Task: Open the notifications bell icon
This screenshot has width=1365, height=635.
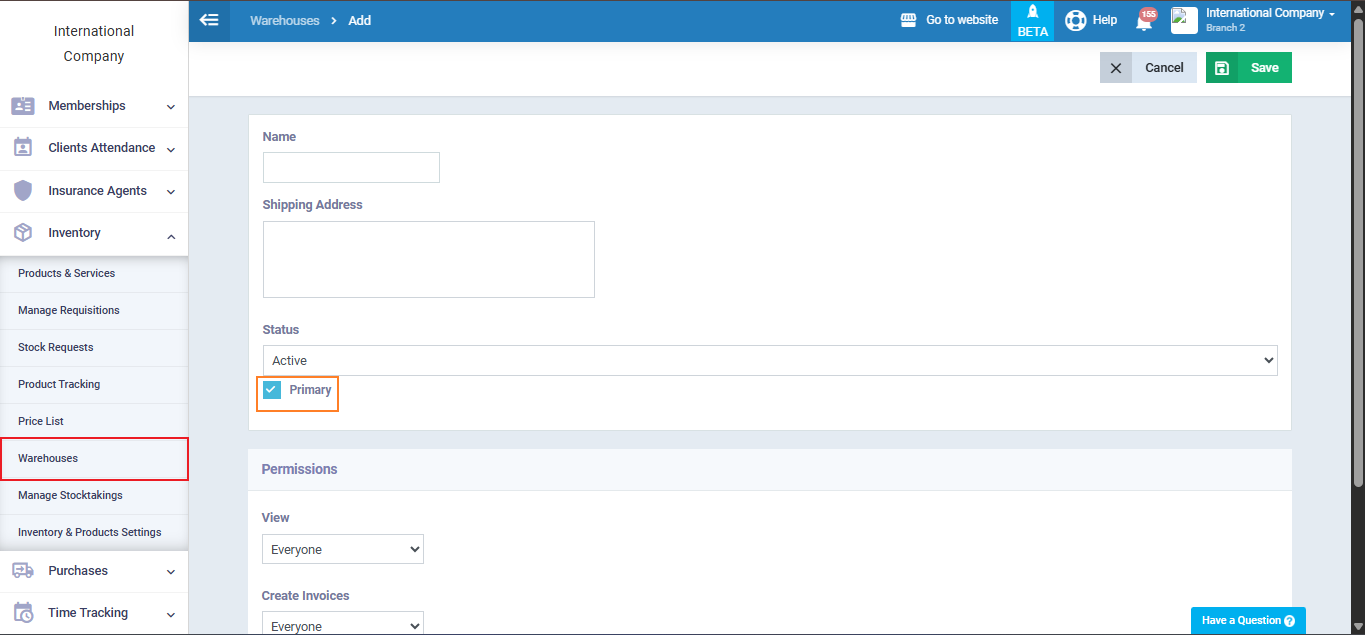Action: click(x=1144, y=21)
